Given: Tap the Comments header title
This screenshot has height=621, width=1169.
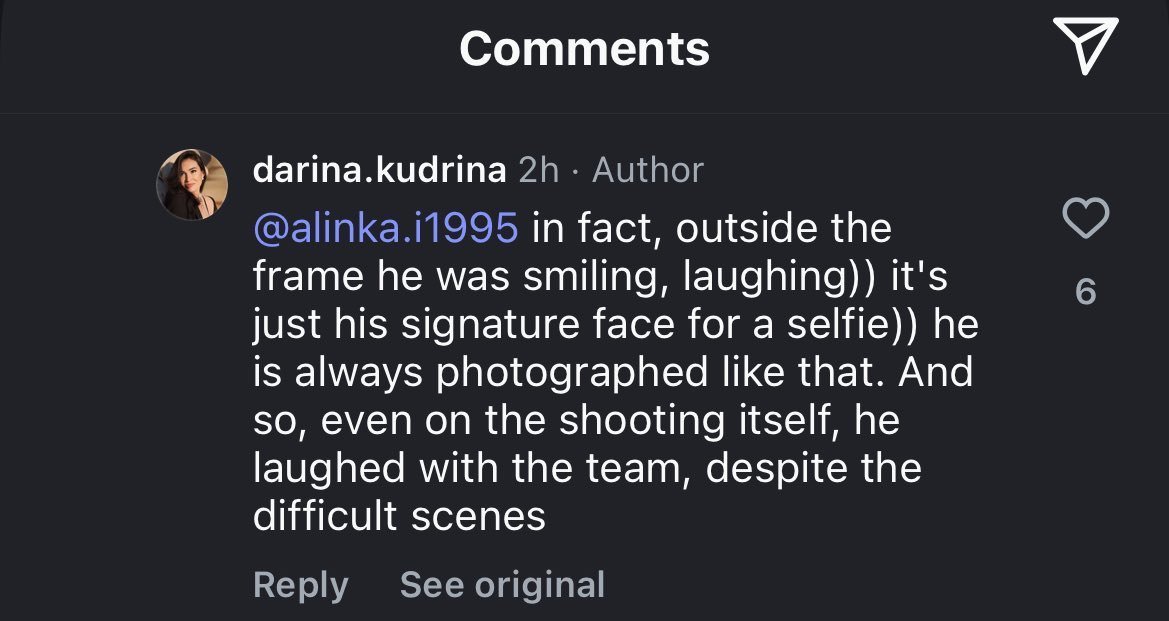Looking at the screenshot, I should pyautogui.click(x=584, y=48).
